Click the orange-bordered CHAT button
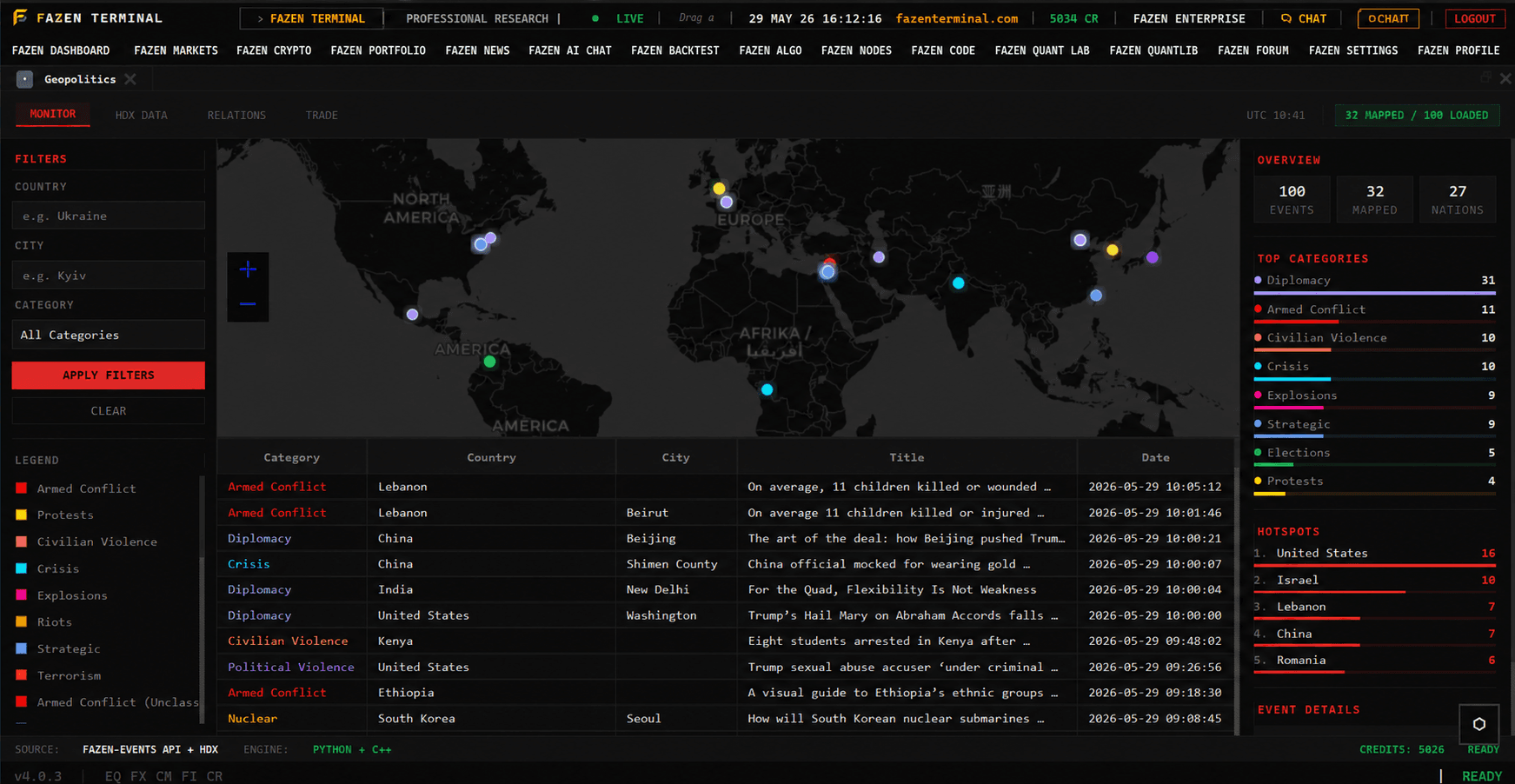 tap(1389, 18)
